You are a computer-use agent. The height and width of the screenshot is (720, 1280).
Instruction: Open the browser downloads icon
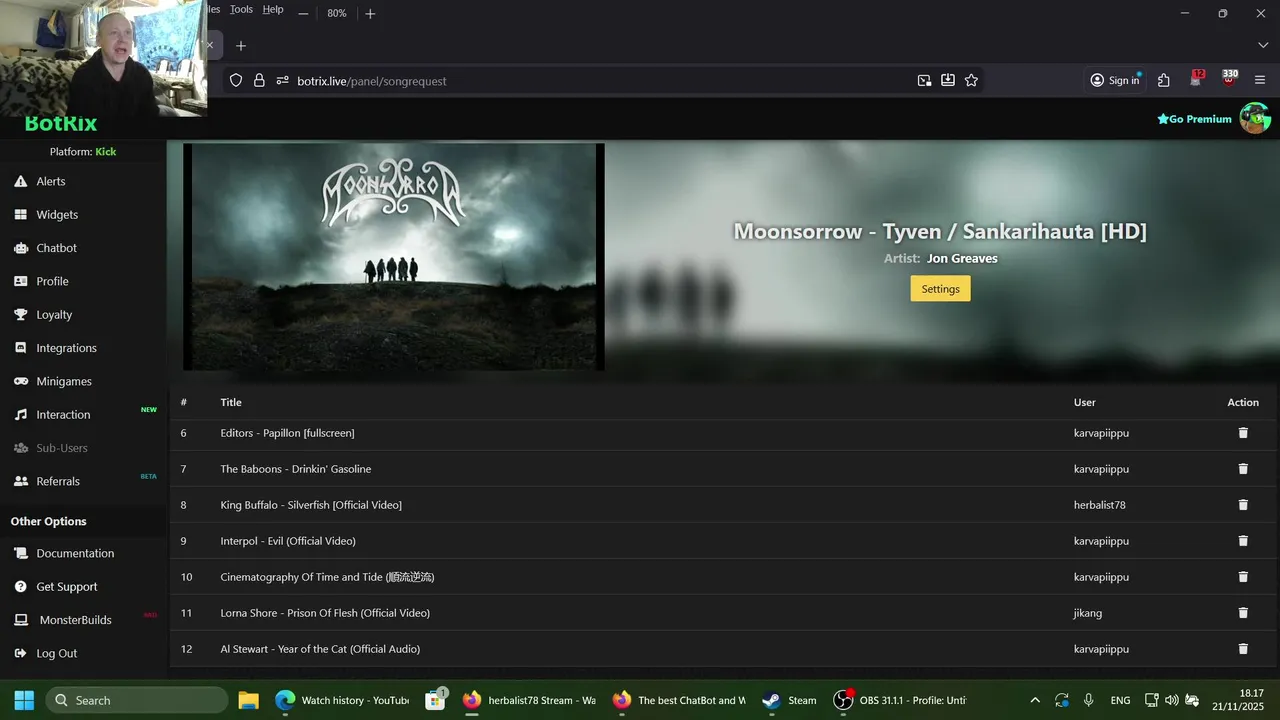point(948,80)
